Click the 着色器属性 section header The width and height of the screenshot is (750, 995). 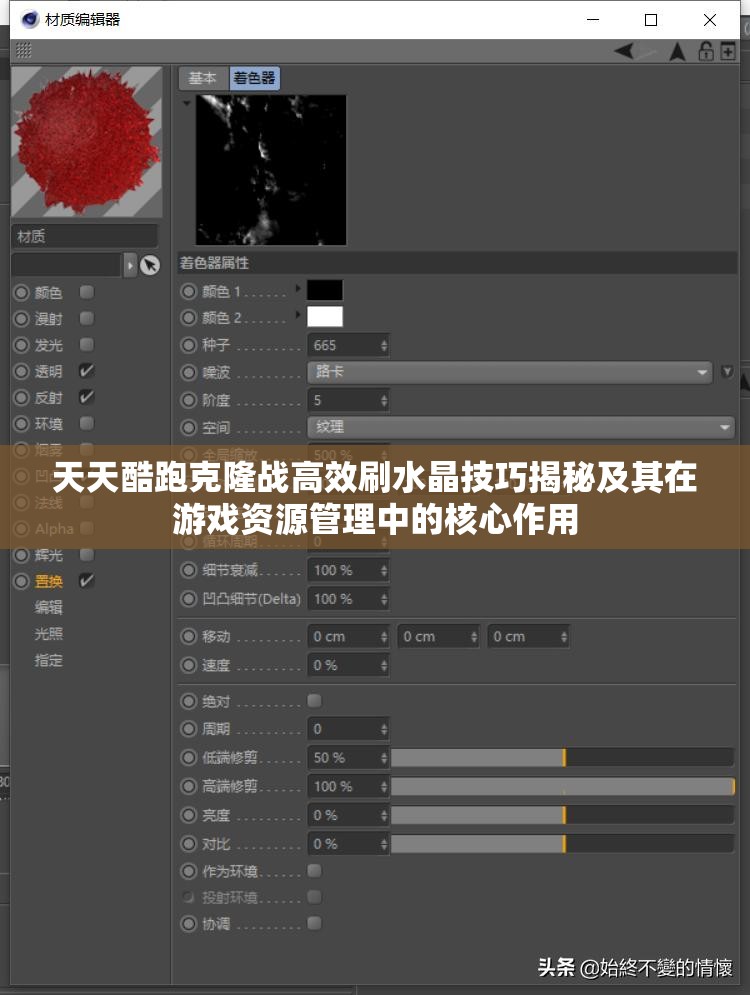click(457, 263)
